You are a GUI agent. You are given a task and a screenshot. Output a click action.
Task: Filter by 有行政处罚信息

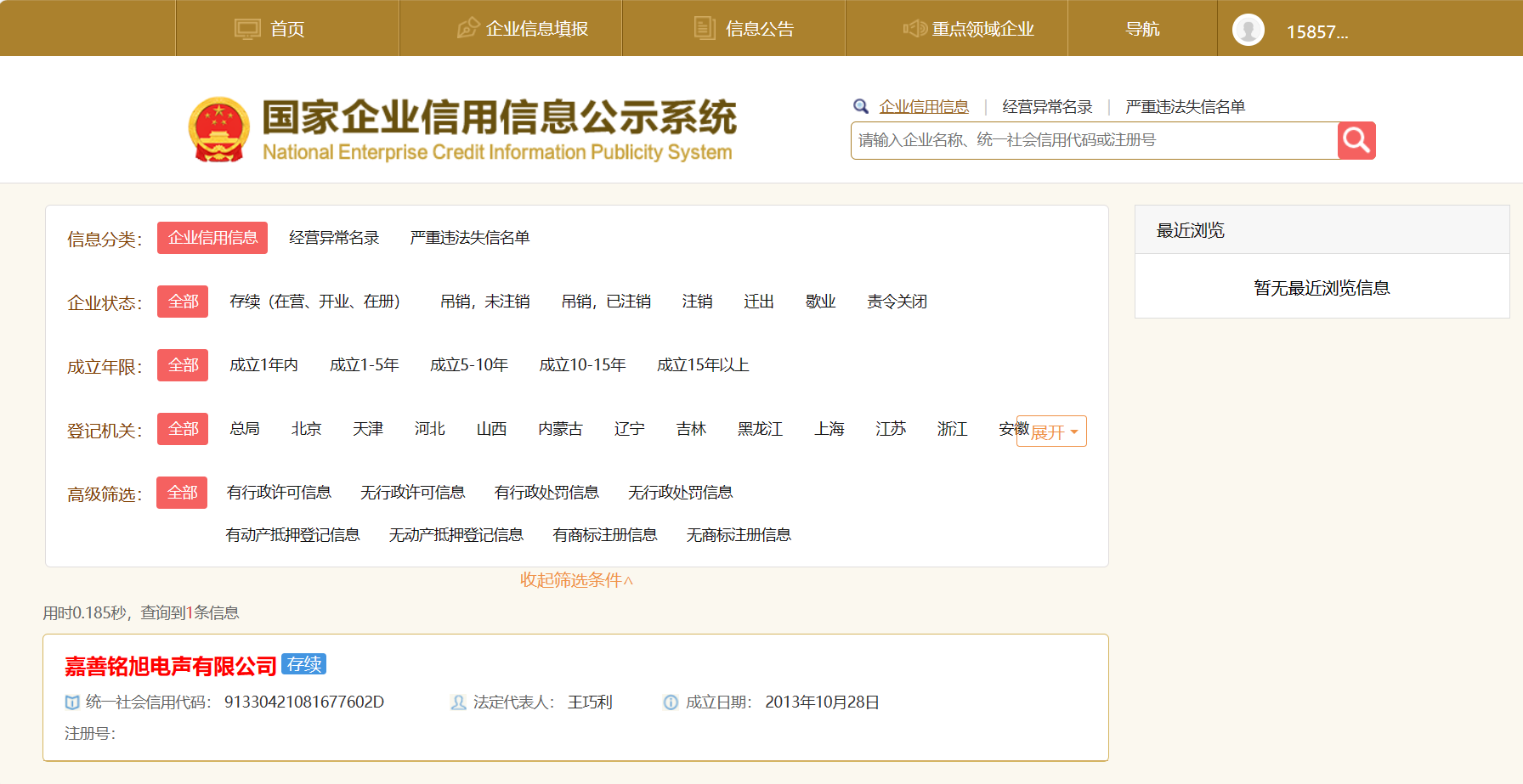(546, 493)
